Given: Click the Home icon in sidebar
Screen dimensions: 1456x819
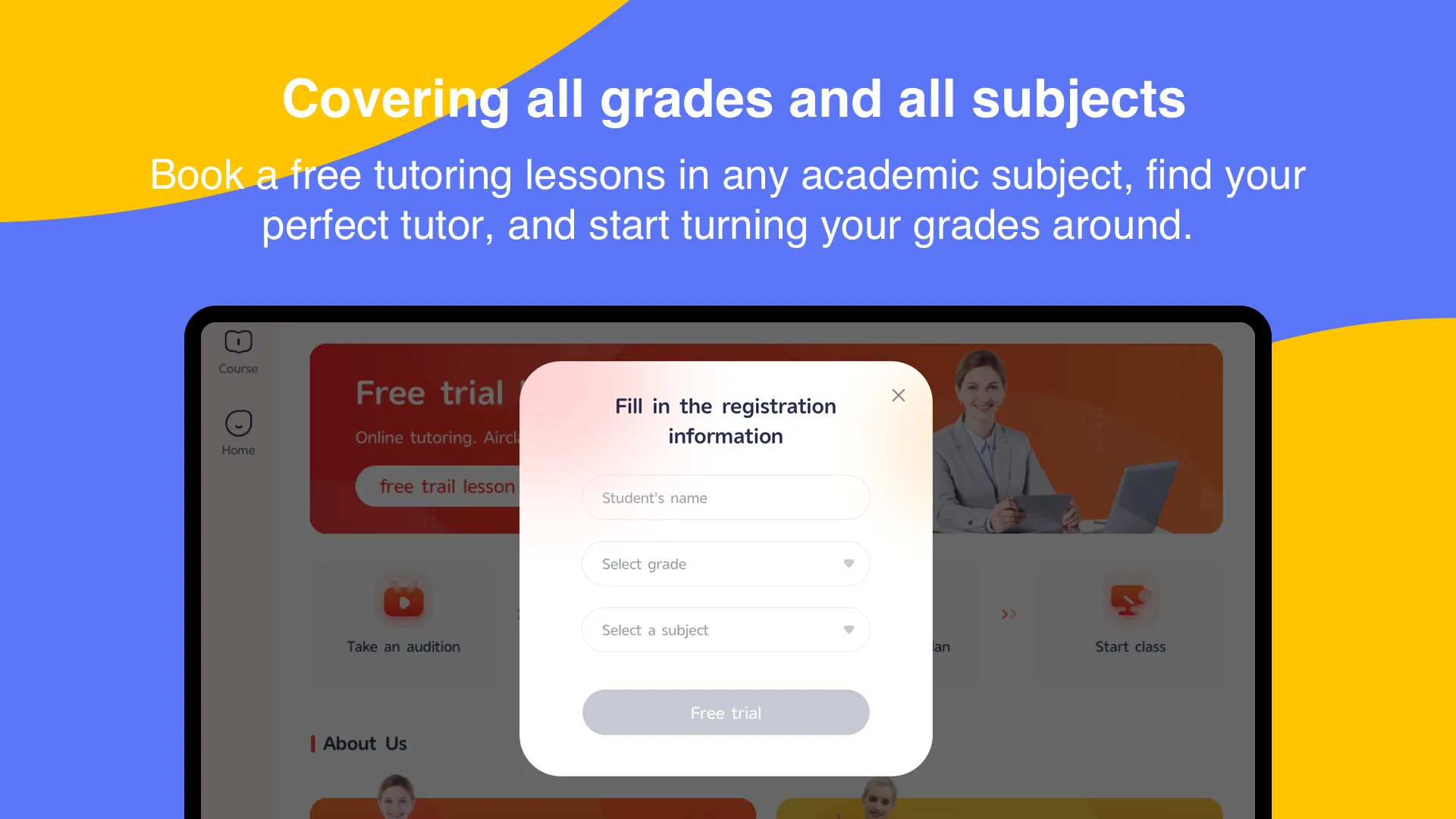Looking at the screenshot, I should (238, 423).
